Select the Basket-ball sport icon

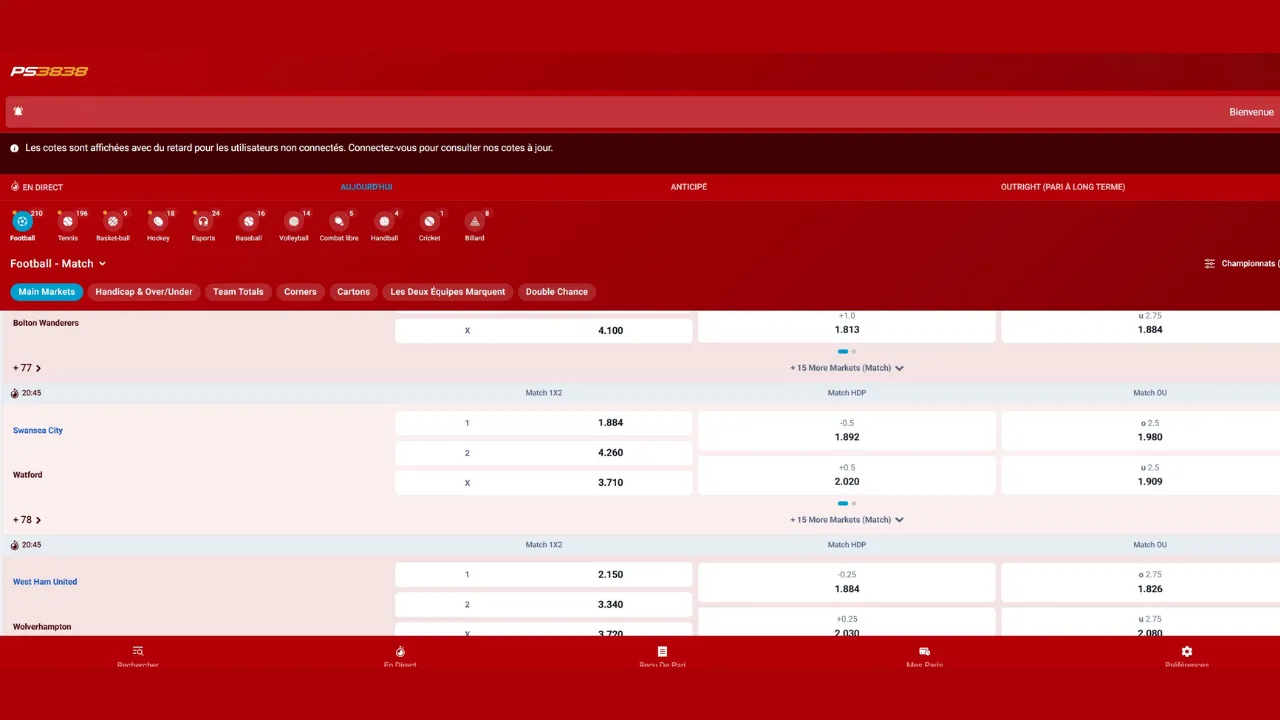[x=113, y=221]
